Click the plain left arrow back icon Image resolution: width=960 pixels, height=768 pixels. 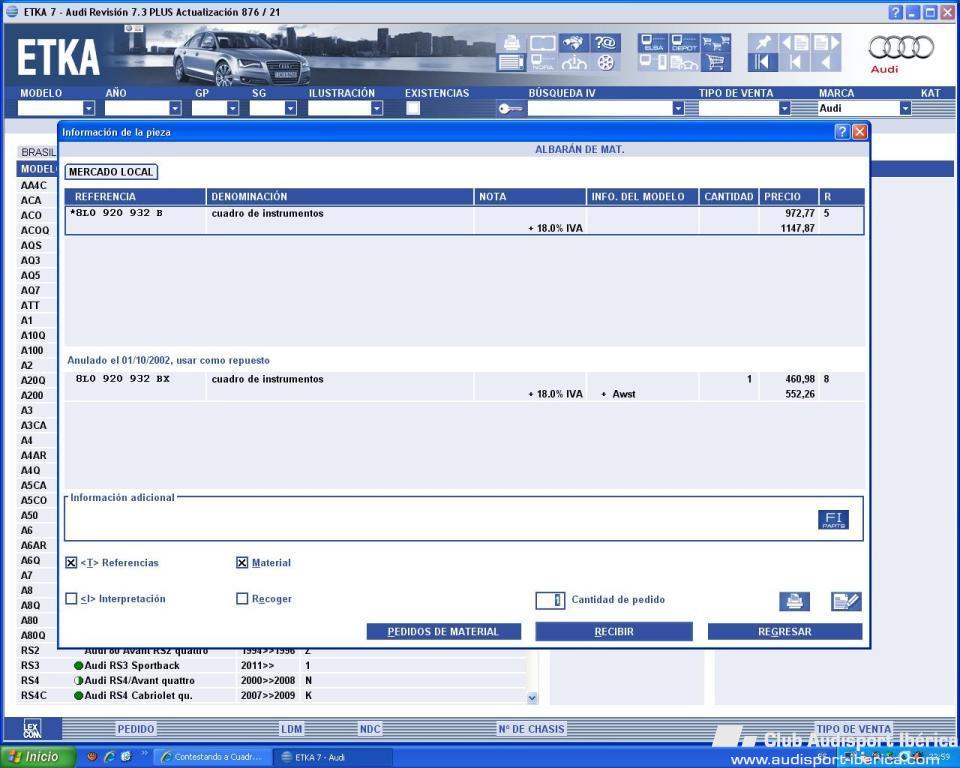pos(826,62)
